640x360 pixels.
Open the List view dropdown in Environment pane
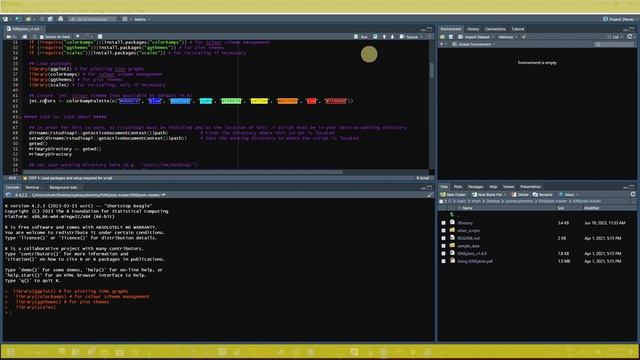point(615,37)
